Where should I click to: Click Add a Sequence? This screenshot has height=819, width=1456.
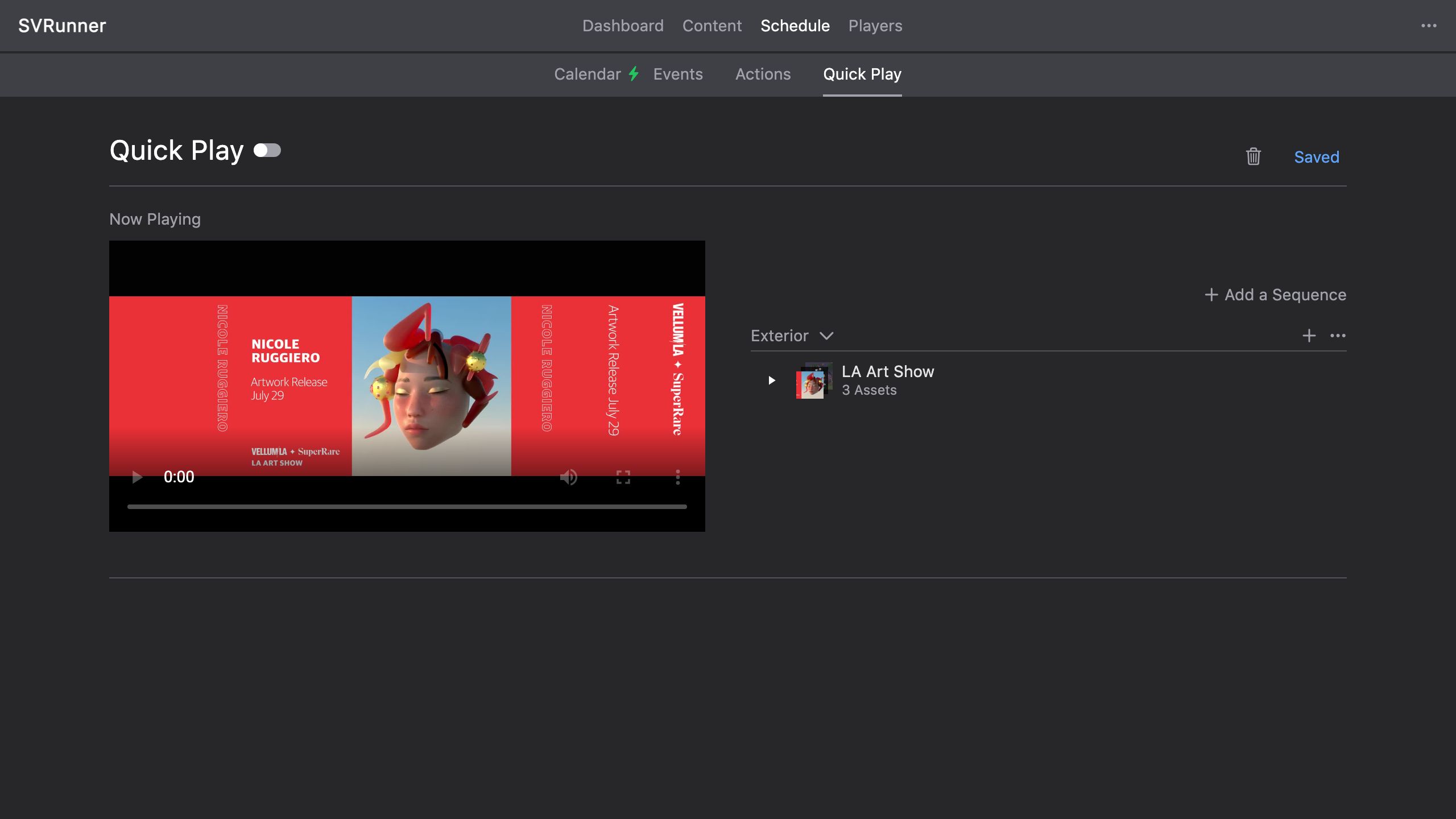point(1275,295)
